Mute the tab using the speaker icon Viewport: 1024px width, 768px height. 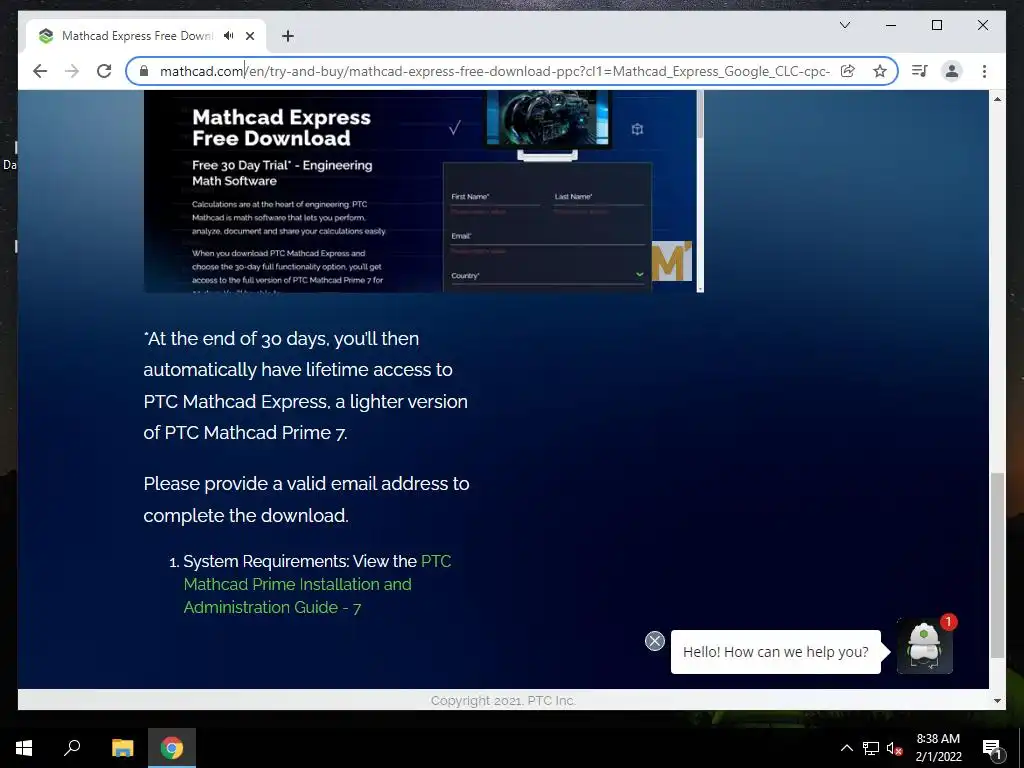[x=229, y=36]
